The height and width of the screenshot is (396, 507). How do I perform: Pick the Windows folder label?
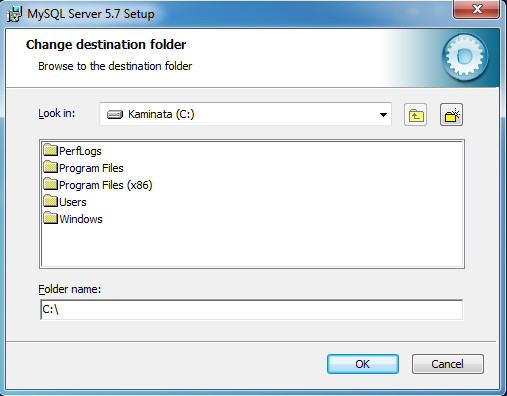point(81,219)
